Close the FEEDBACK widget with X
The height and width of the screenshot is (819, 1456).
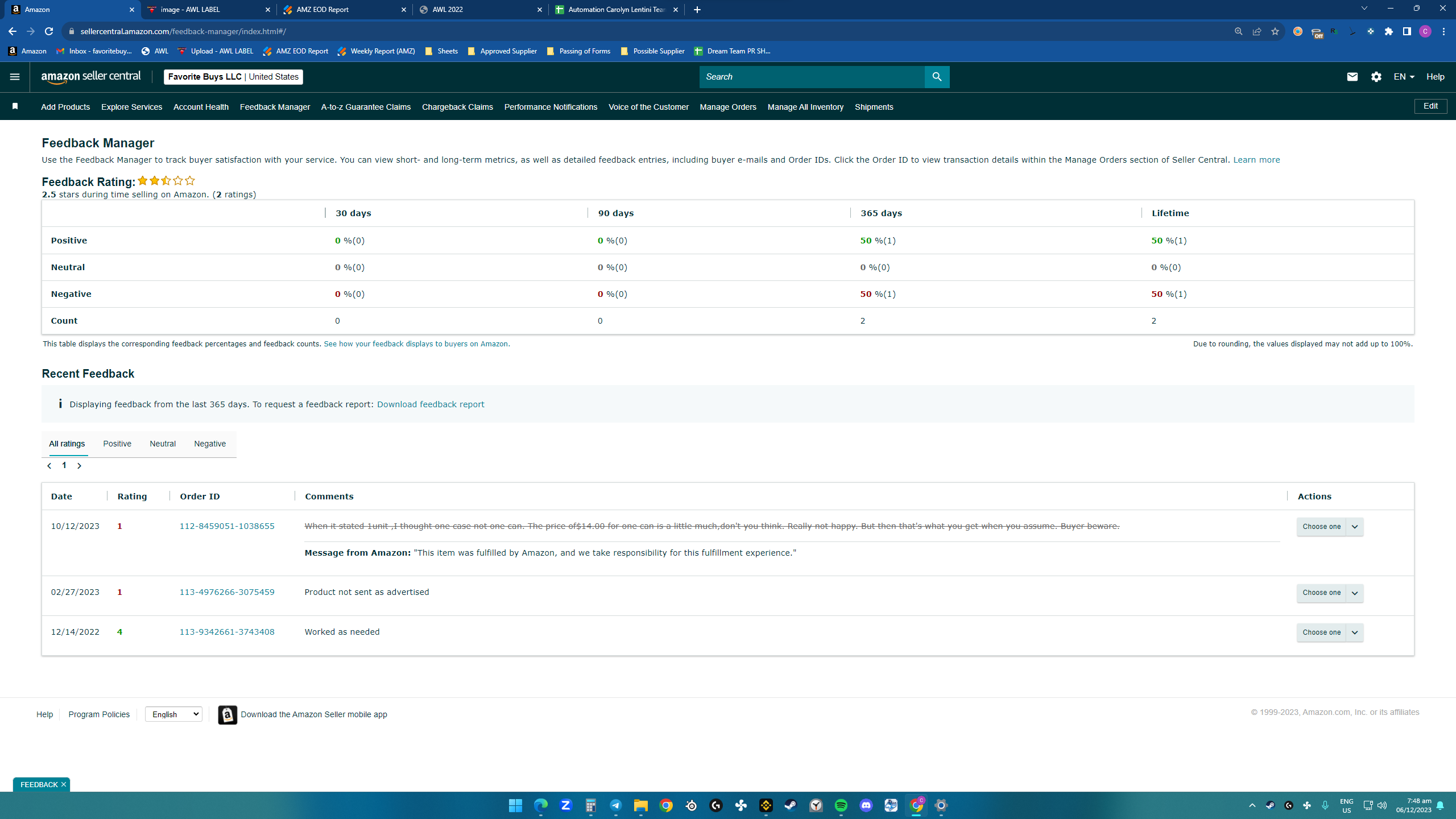click(x=64, y=784)
